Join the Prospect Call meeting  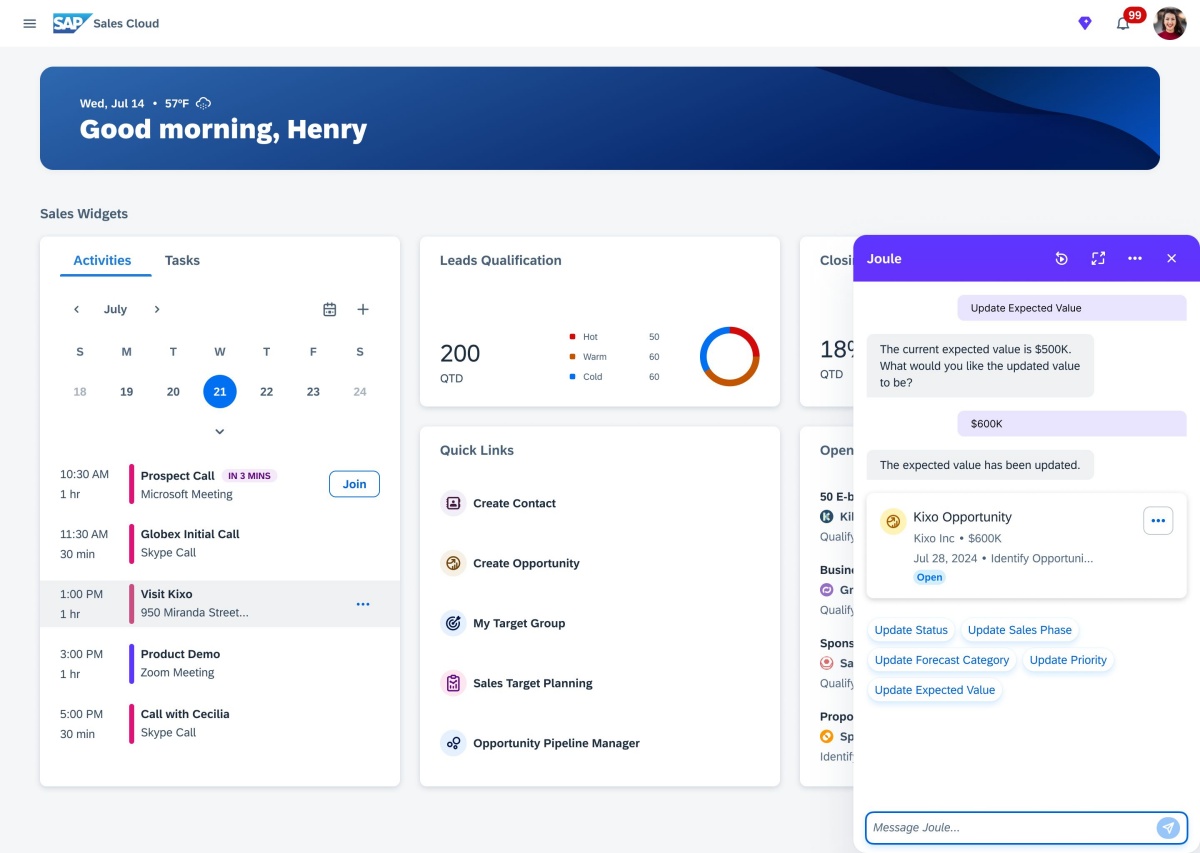pos(354,484)
